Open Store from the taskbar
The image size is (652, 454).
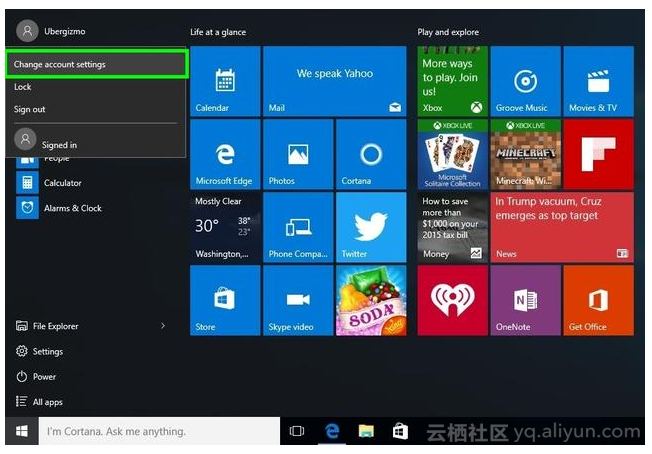pos(400,431)
